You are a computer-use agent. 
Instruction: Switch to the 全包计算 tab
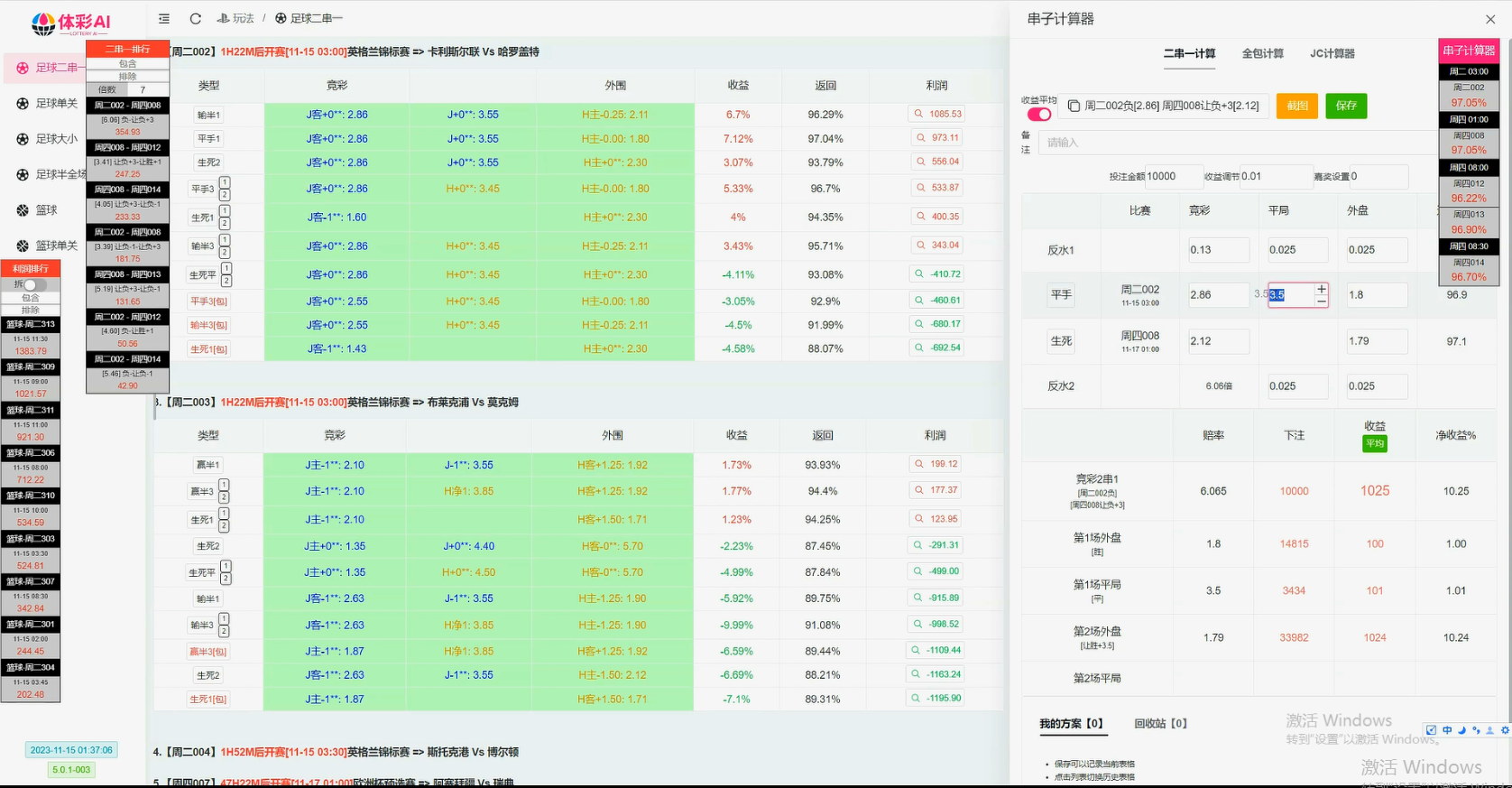(1262, 54)
